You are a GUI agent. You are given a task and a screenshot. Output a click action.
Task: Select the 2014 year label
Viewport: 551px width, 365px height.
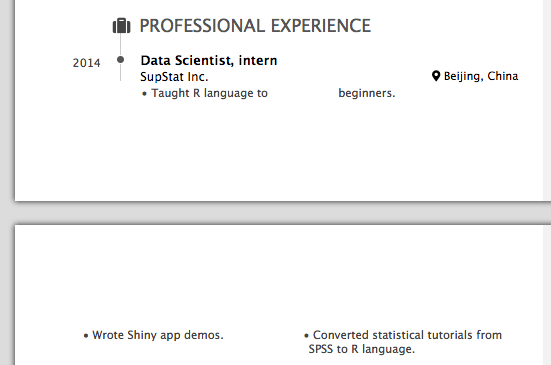86,63
